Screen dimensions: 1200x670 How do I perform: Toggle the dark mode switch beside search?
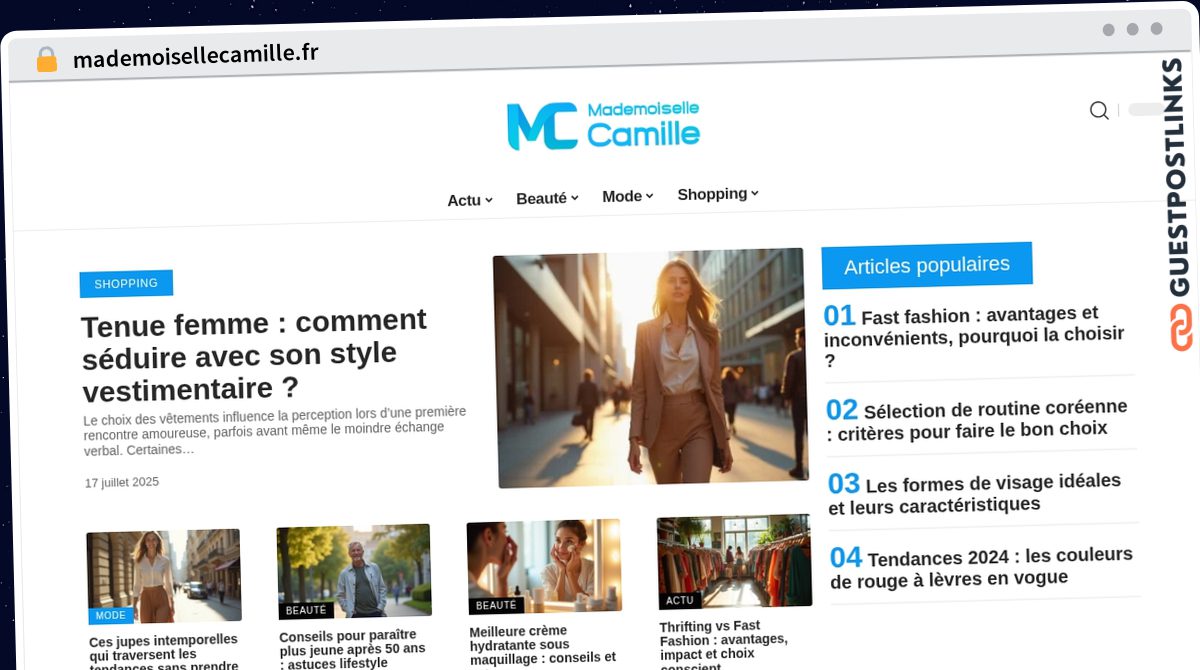(1146, 109)
